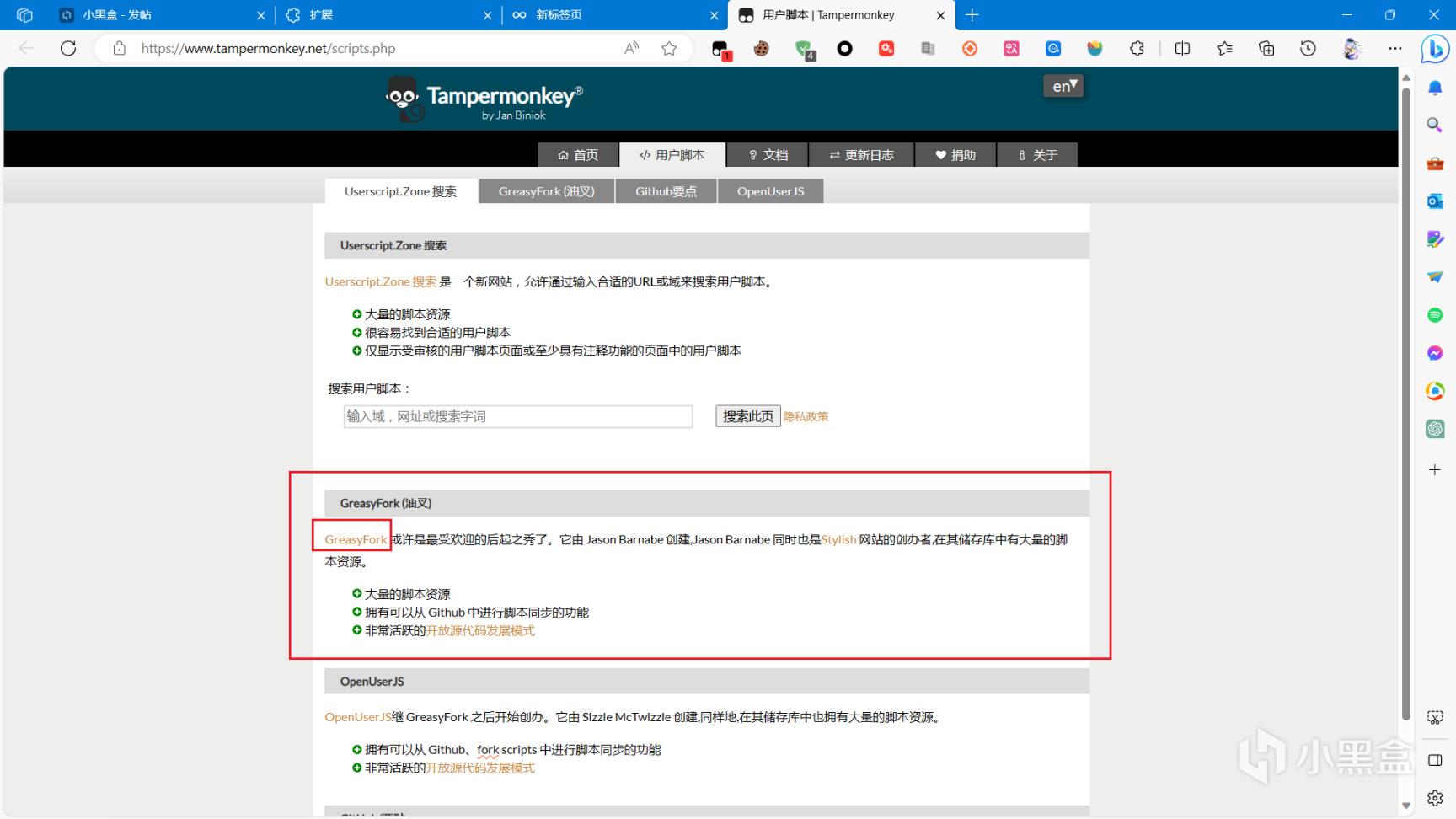This screenshot has width=1456, height=819.
Task: Close the 用户脚本 | Tampermonkey tab
Action: pos(940,15)
